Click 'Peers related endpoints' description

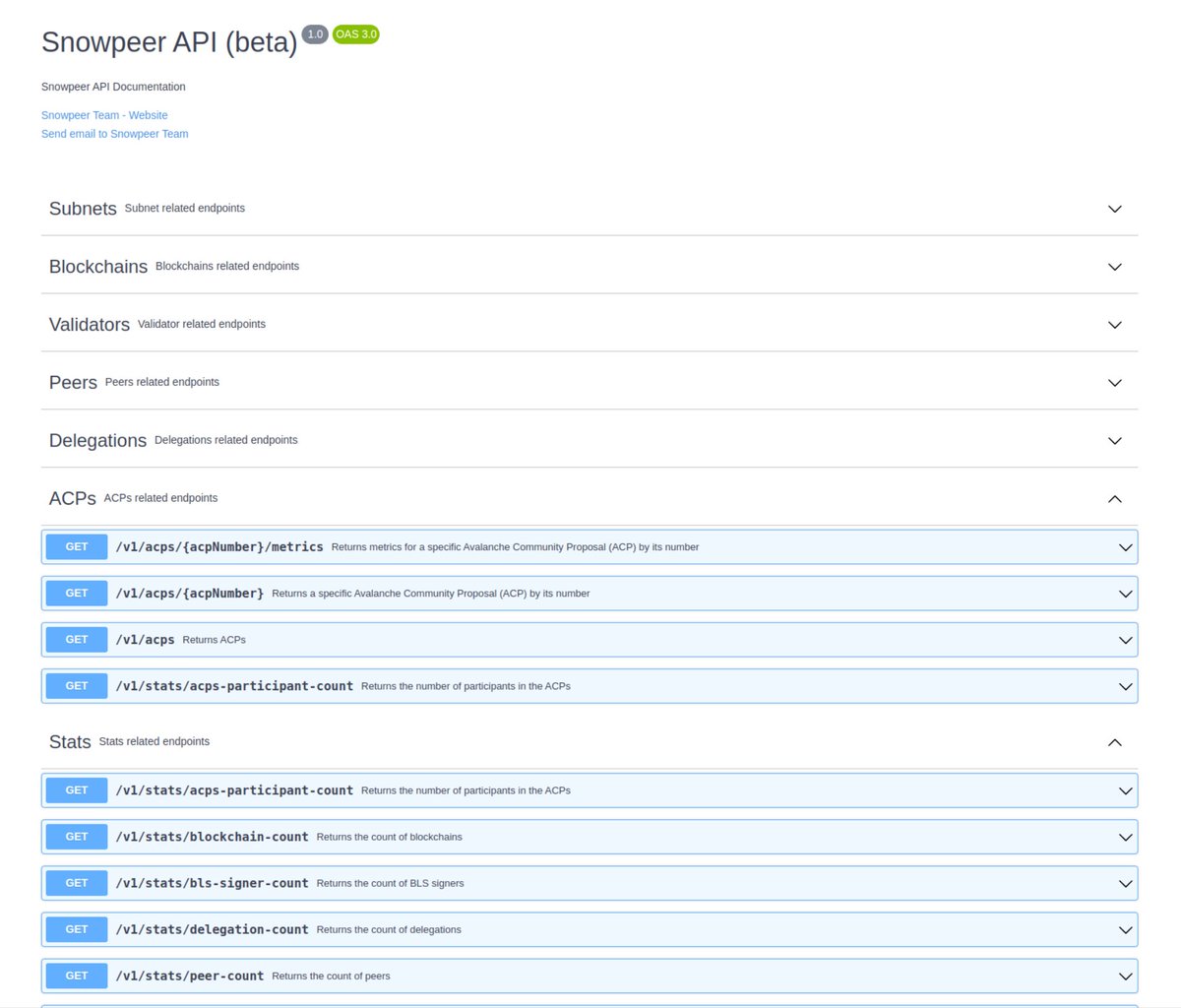coord(162,382)
